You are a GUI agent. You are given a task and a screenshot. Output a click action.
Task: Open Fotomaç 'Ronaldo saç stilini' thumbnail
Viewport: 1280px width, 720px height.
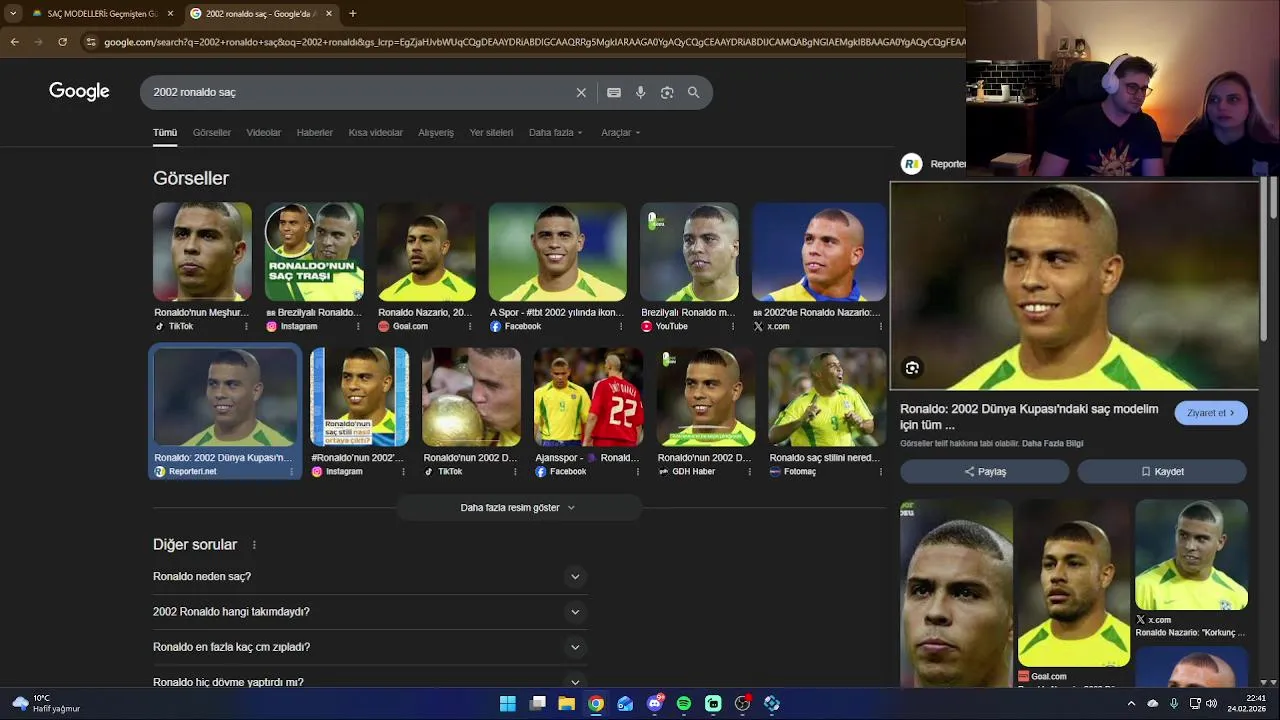click(827, 397)
